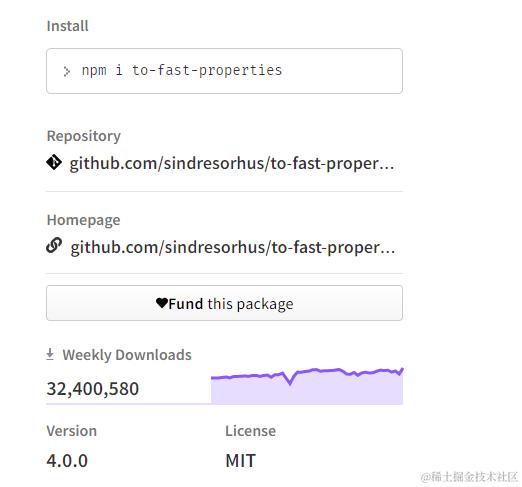Copy the npm i to-fast-properties command
Screen dimensions: 522x487
pyautogui.click(x=182, y=70)
